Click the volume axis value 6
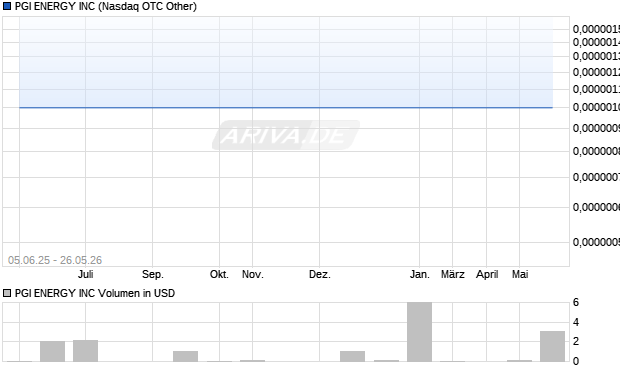Image resolution: width=620 pixels, height=371 pixels. point(576,303)
